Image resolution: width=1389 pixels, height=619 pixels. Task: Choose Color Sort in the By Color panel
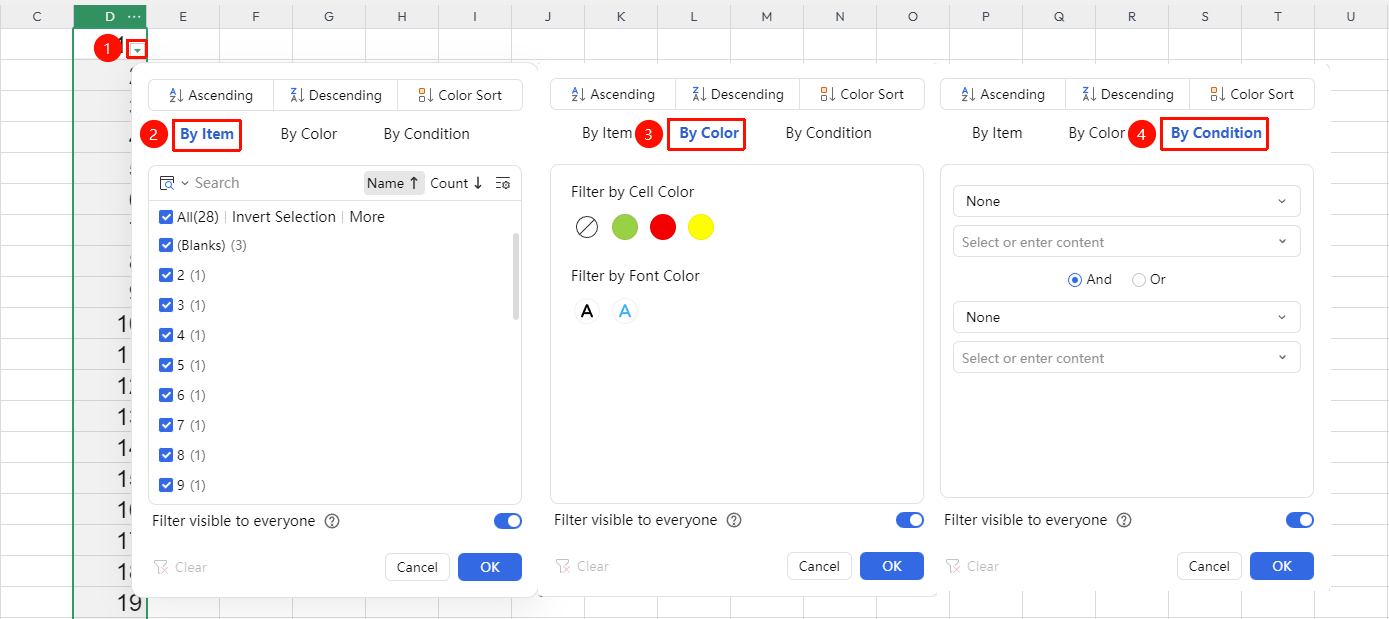click(862, 94)
